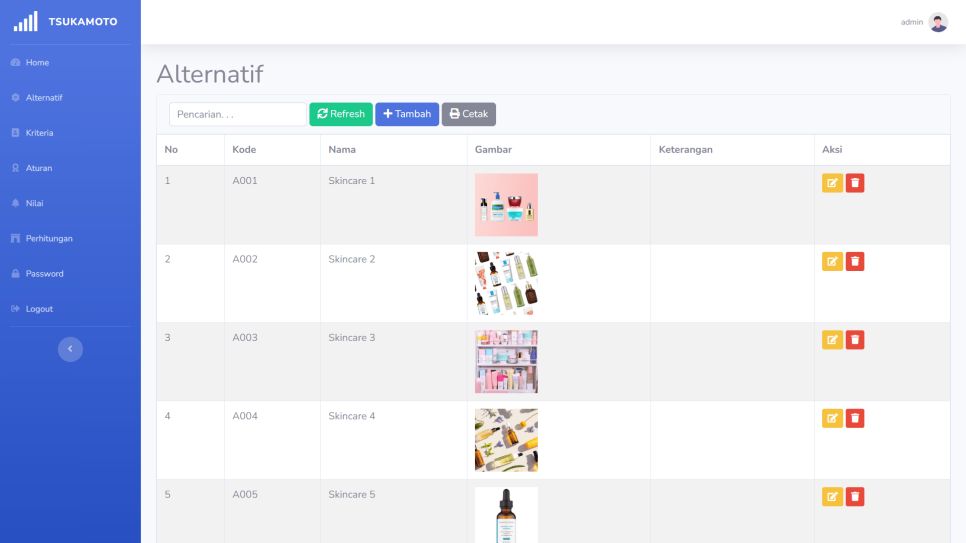966x543 pixels.
Task: Open the Aturan sidebar page
Action: click(x=38, y=168)
